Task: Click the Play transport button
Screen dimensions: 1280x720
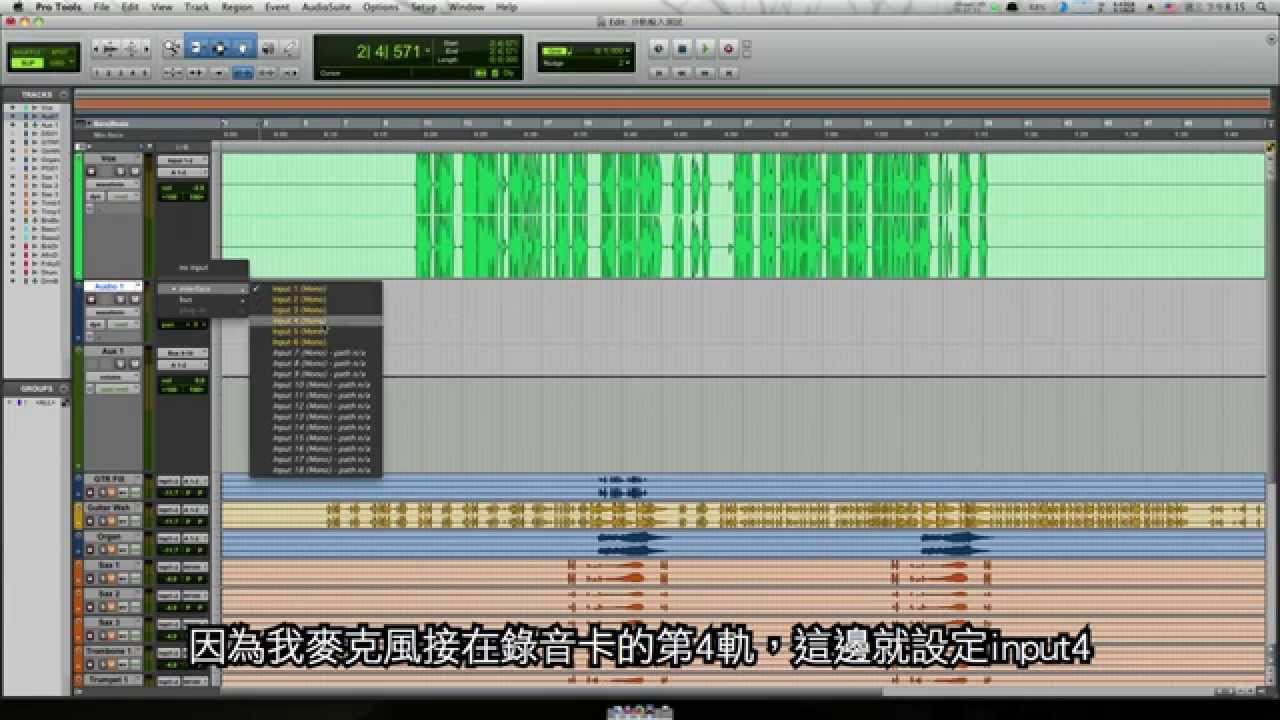Action: pyautogui.click(x=705, y=48)
